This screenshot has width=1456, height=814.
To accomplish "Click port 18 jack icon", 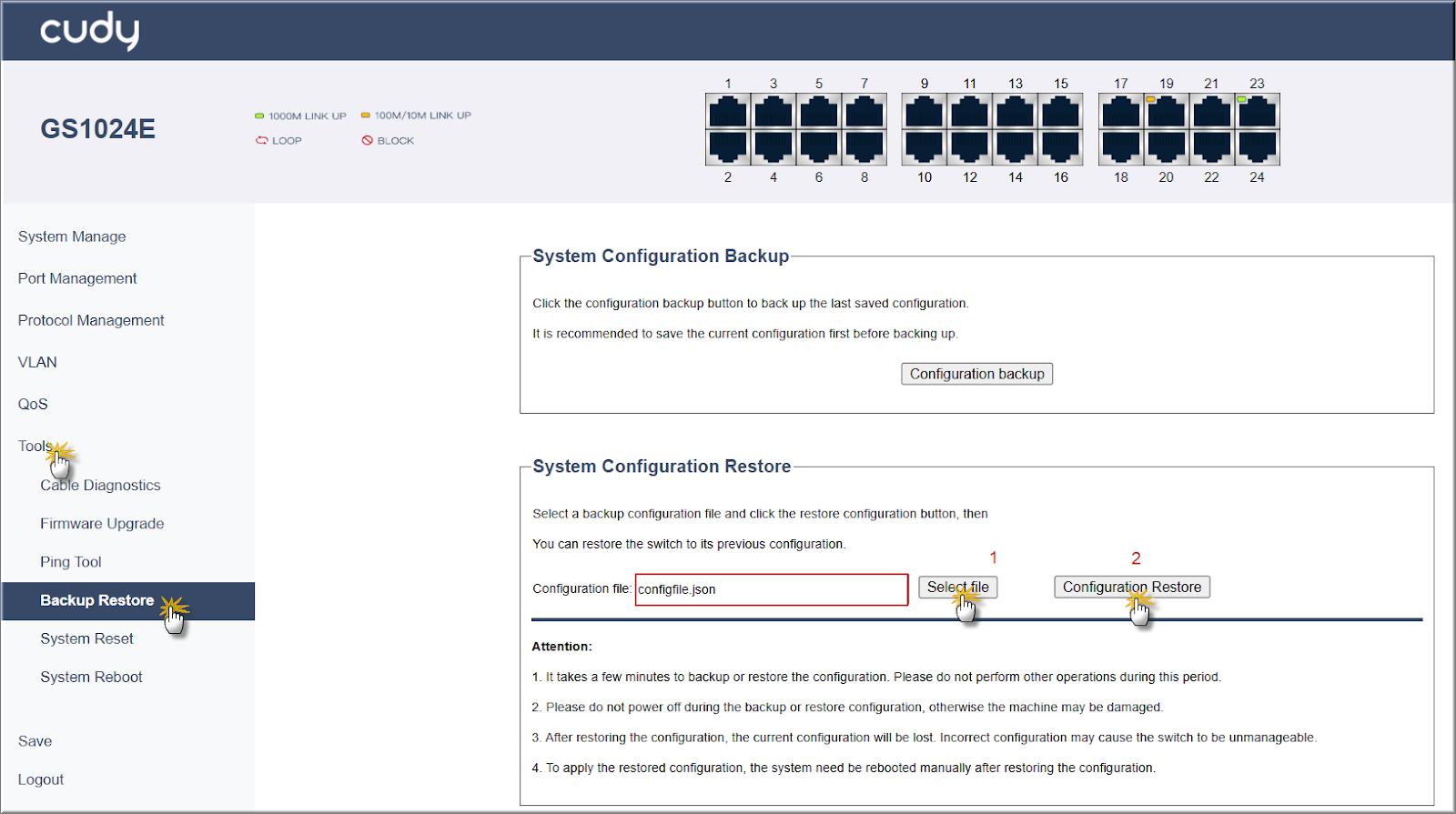I will [x=1121, y=147].
